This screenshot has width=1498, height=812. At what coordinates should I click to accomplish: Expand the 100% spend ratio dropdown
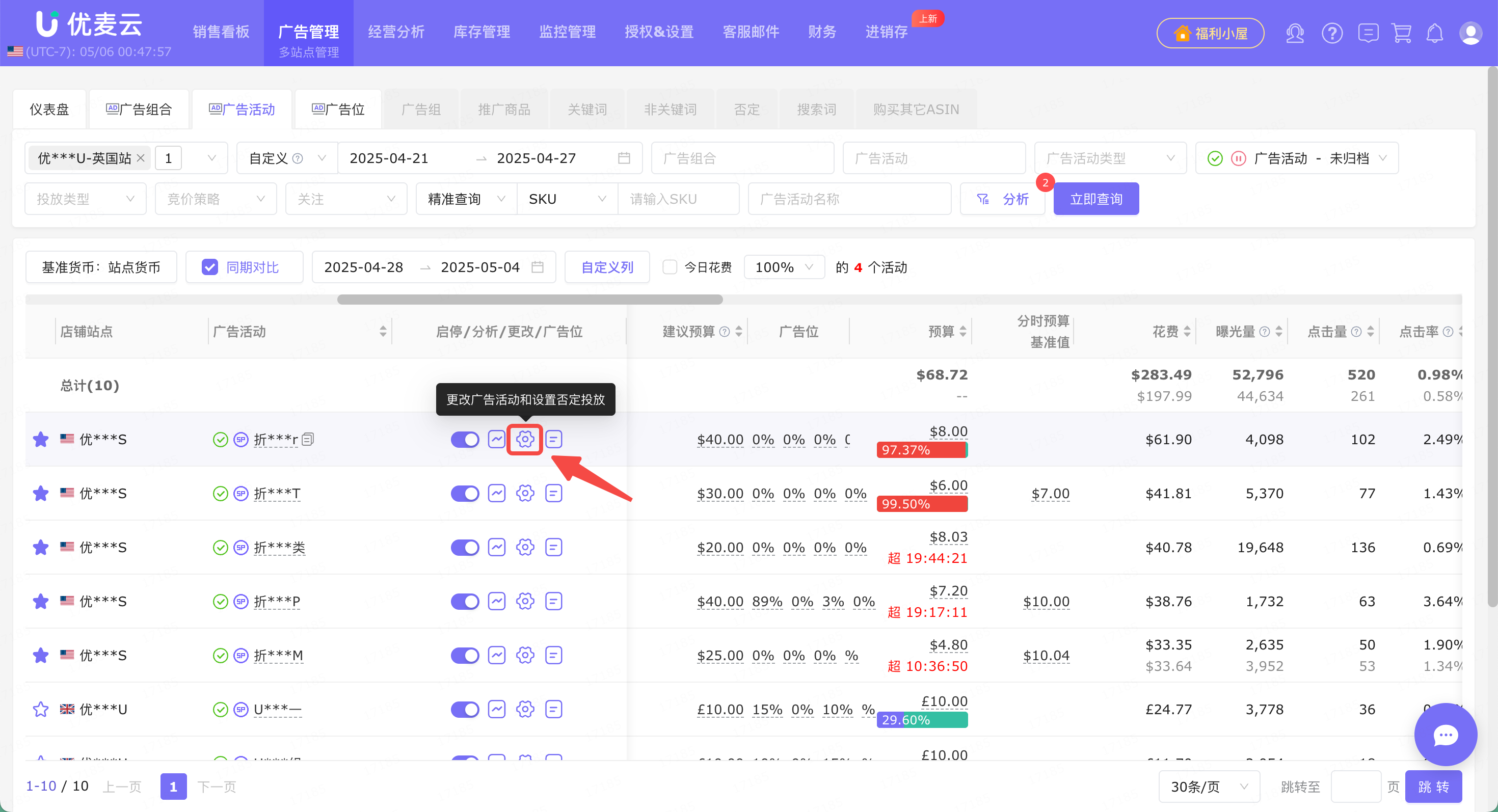(784, 267)
